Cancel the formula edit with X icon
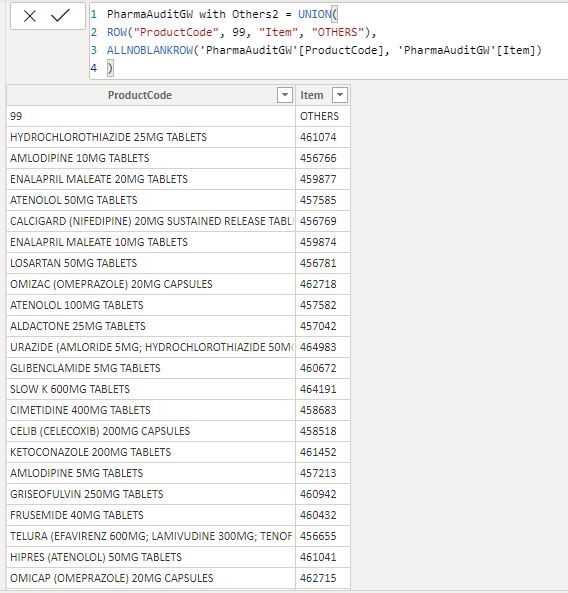Image resolution: width=568 pixels, height=593 pixels. 29,16
